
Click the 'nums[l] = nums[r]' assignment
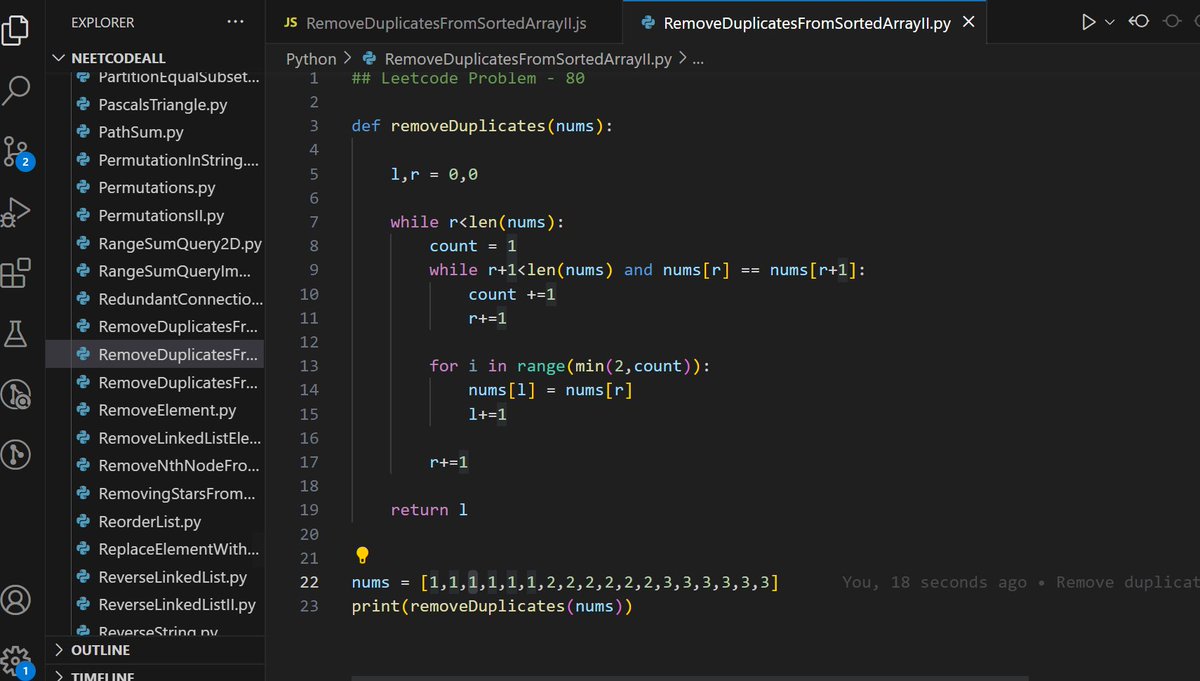[x=551, y=390]
